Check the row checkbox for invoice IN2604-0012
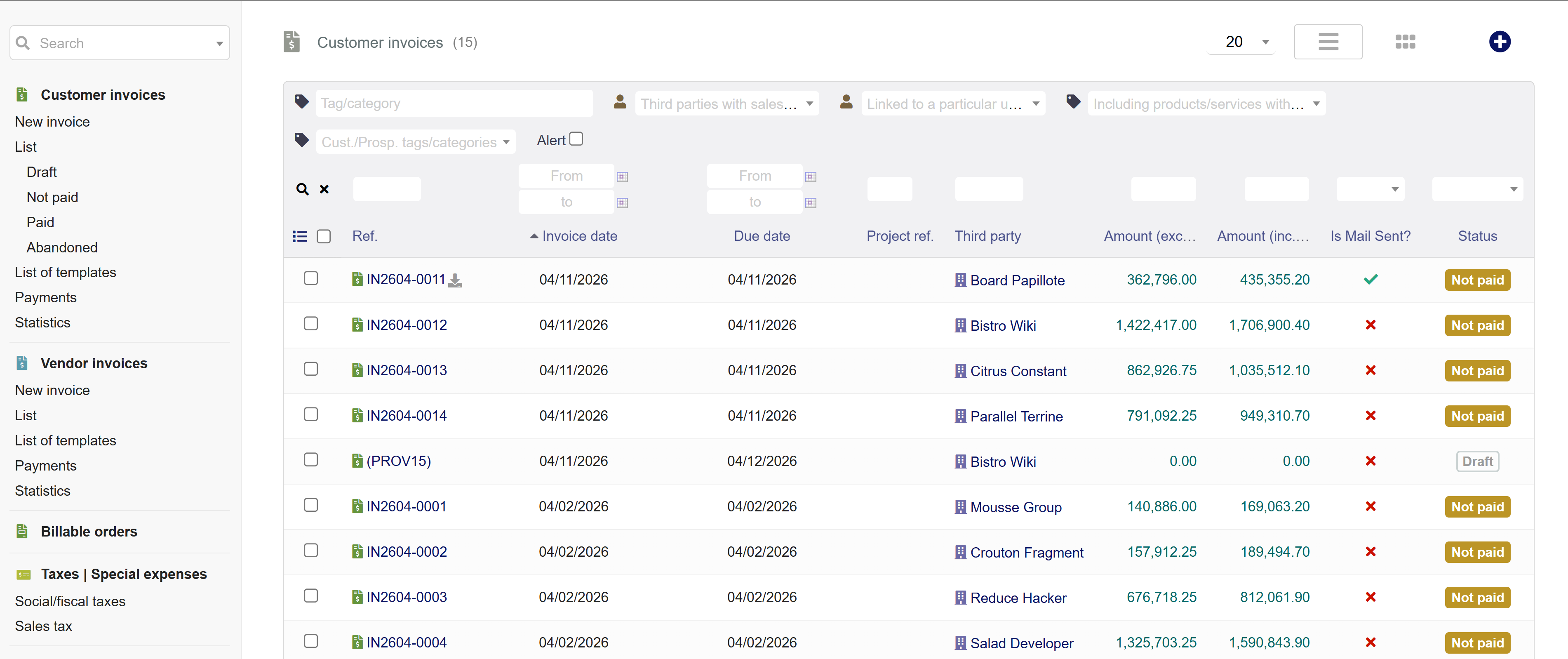The height and width of the screenshot is (659, 1568). (311, 323)
